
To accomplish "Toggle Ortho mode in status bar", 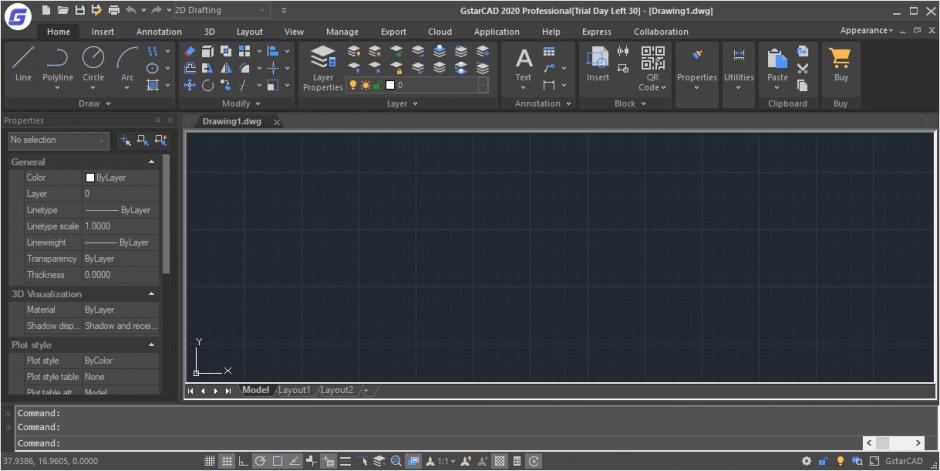I will (x=243, y=461).
